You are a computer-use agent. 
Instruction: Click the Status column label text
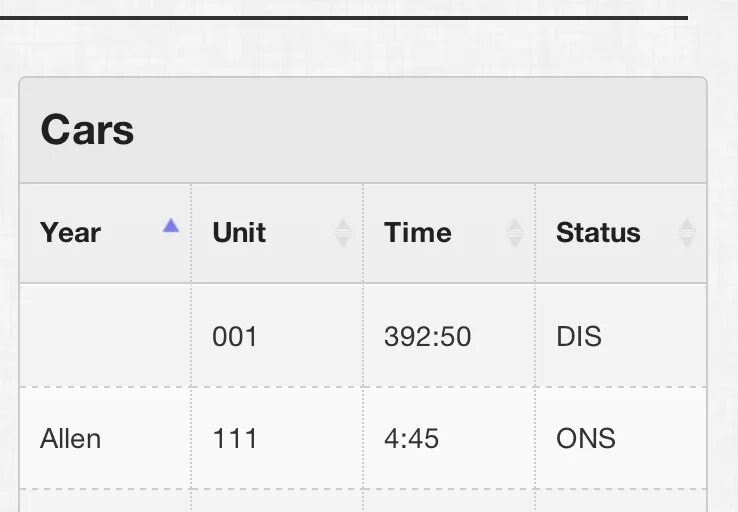pos(597,233)
